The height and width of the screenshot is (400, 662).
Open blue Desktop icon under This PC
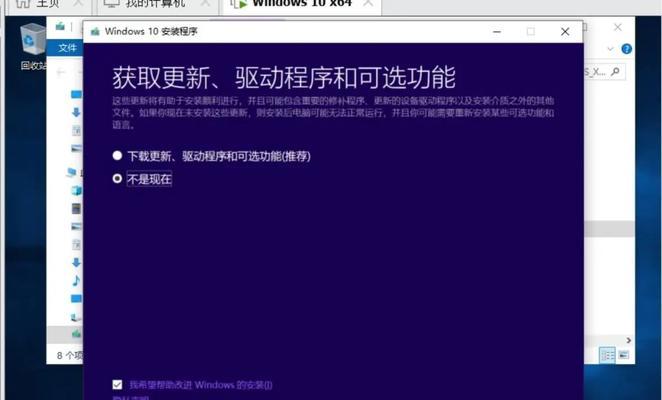pos(76,299)
